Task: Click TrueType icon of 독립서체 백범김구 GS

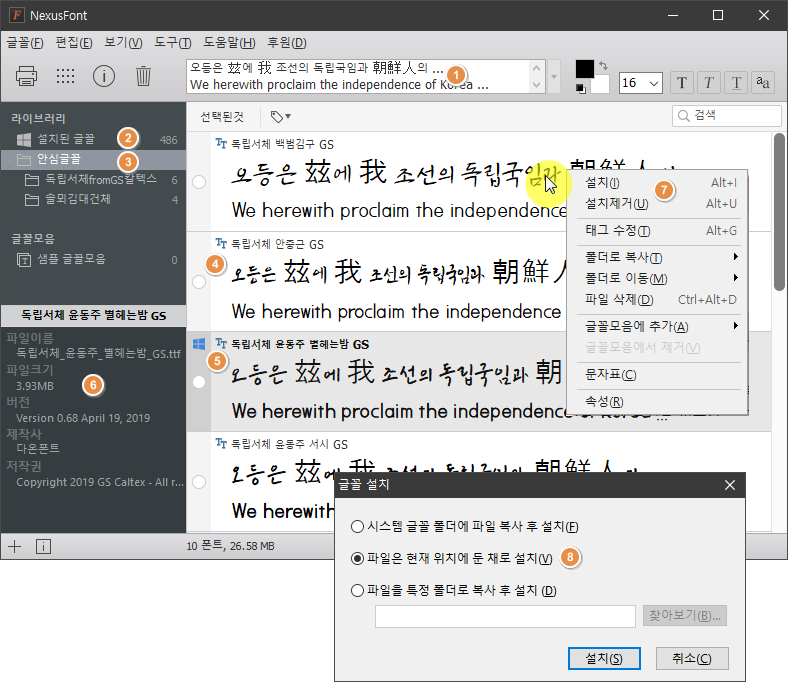Action: [x=221, y=144]
